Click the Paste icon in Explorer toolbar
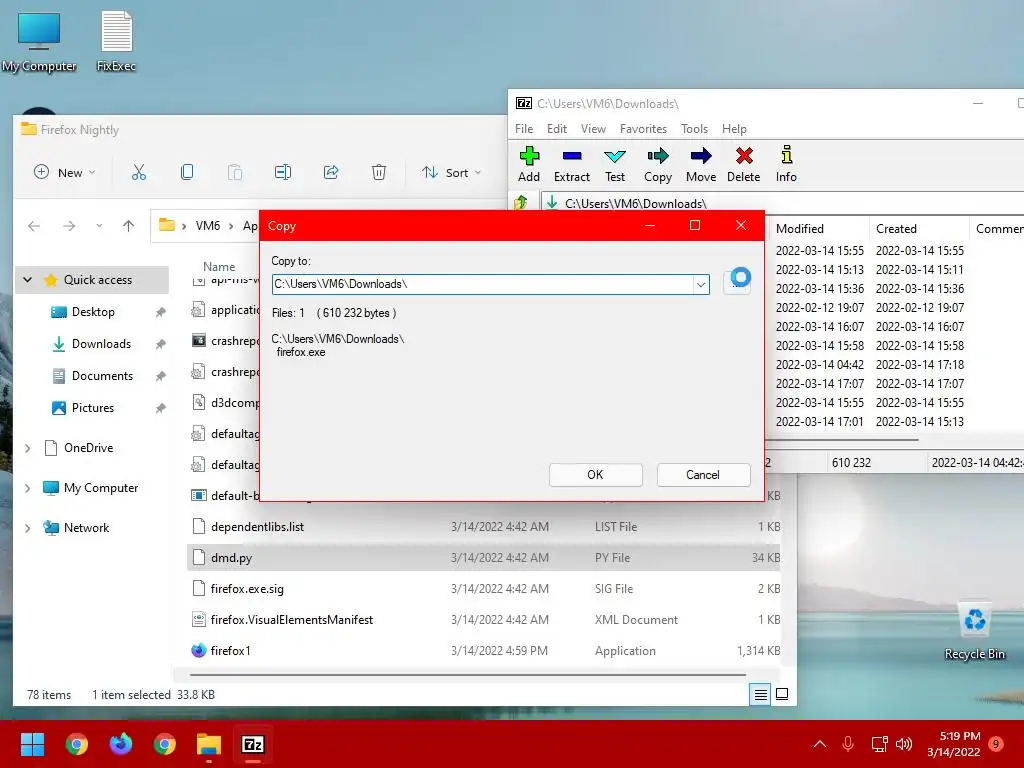This screenshot has height=768, width=1024. [234, 172]
